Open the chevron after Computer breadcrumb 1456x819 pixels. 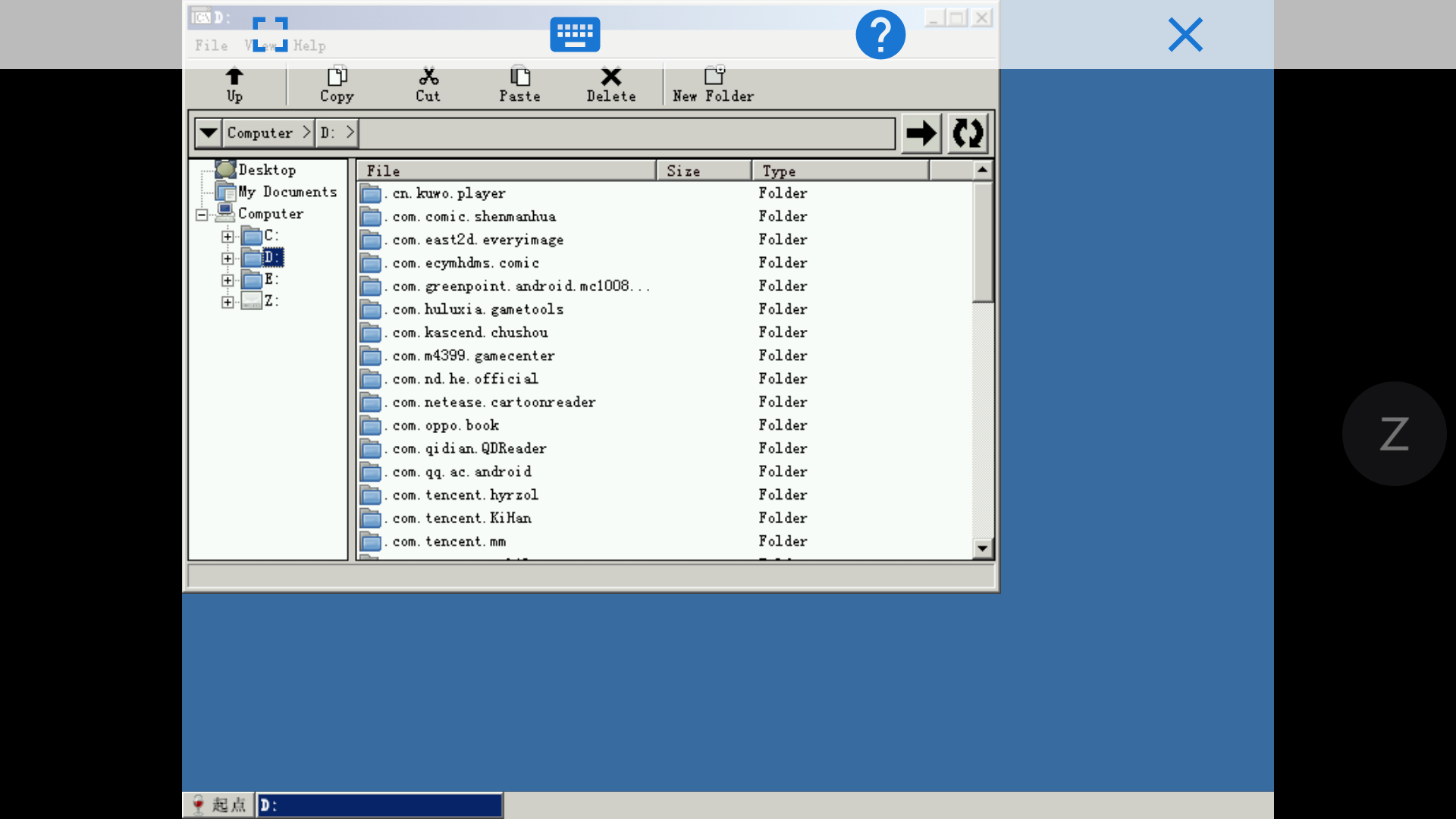coord(306,133)
